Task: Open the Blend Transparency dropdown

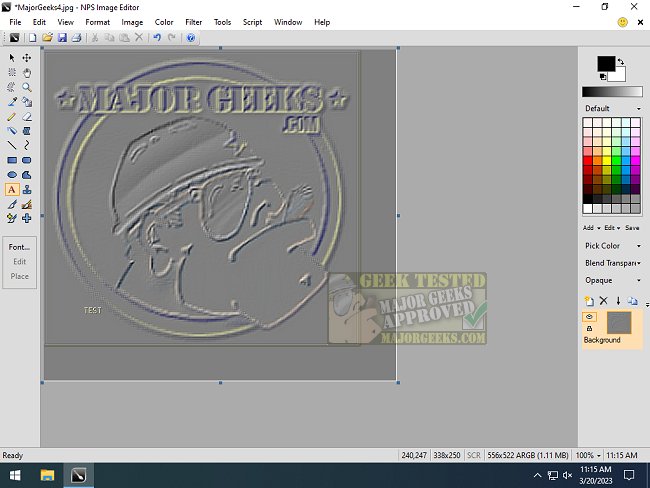Action: (x=613, y=263)
